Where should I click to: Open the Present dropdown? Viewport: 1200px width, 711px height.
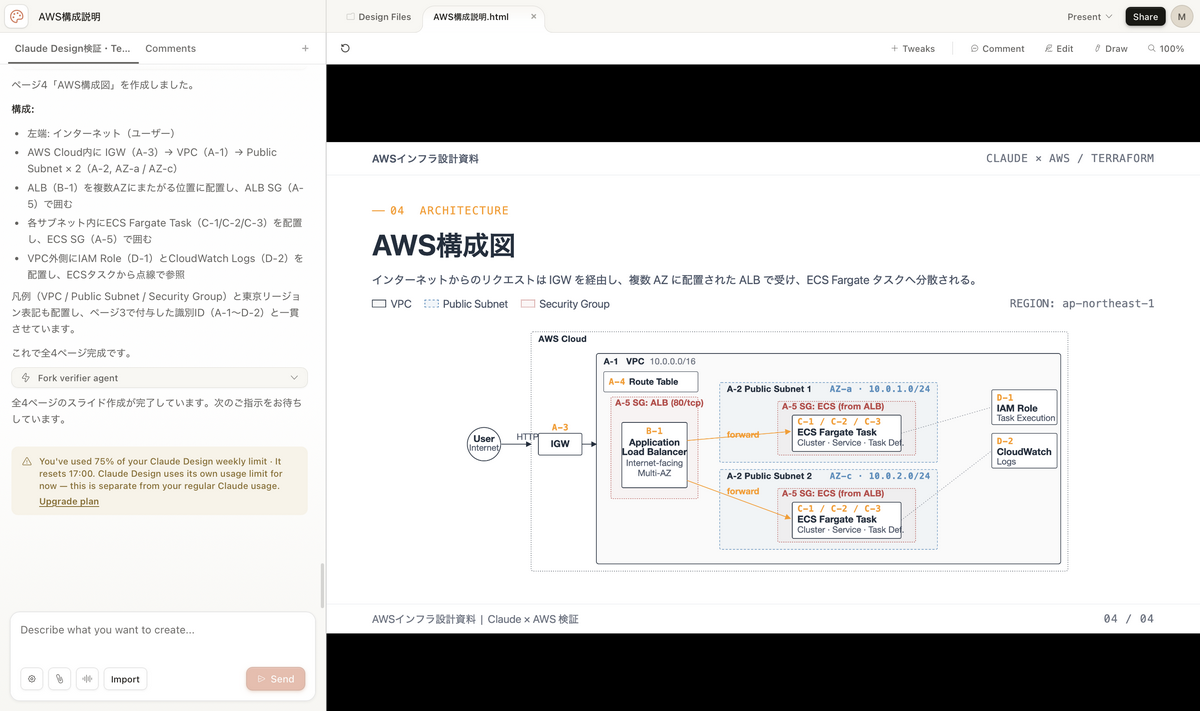[1090, 16]
